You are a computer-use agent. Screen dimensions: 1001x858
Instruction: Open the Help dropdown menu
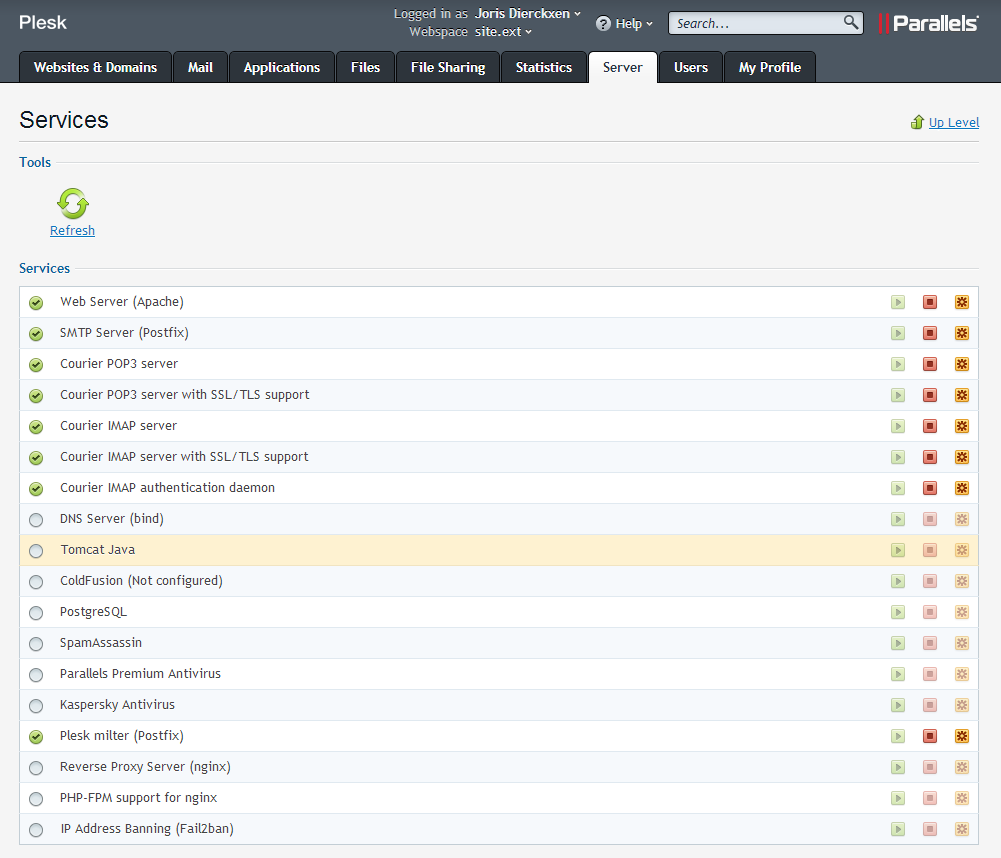click(625, 23)
